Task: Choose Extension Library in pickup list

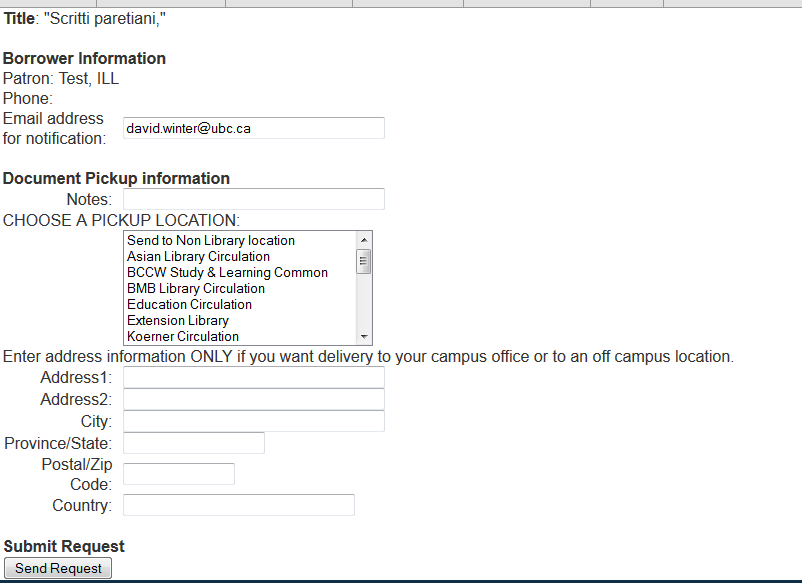Action: click(x=178, y=321)
